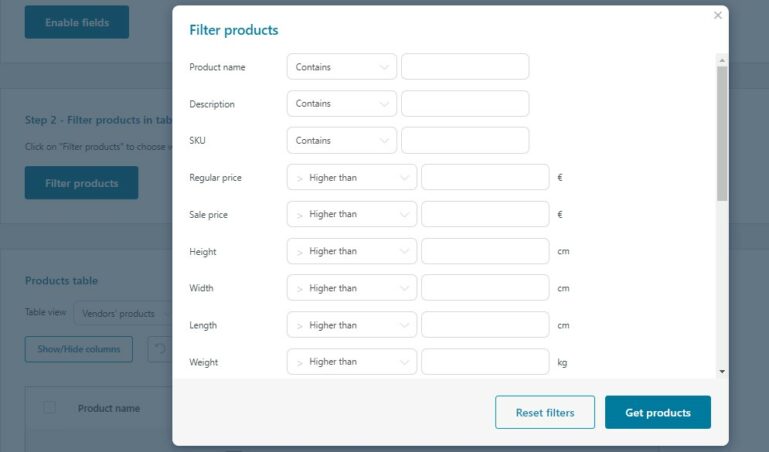This screenshot has height=452, width=769.
Task: Tick the select-all checkbox in products table
Action: (x=49, y=407)
